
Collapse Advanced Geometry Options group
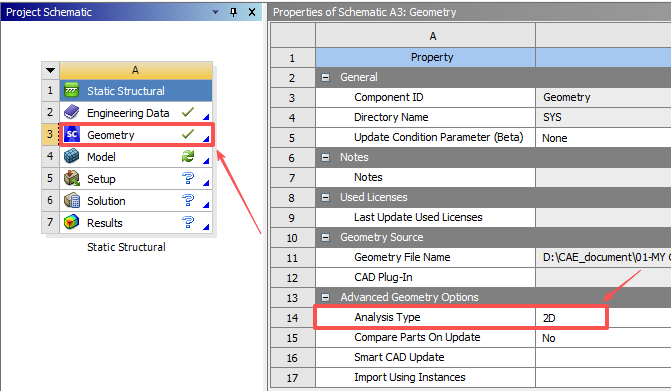pos(325,297)
